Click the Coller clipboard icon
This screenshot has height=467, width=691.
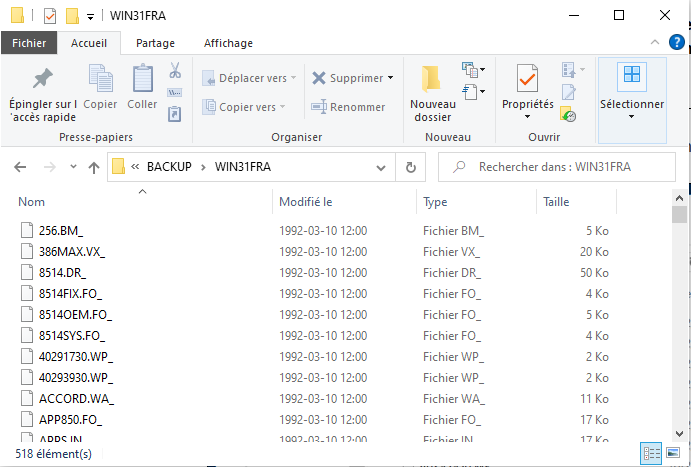[x=142, y=87]
